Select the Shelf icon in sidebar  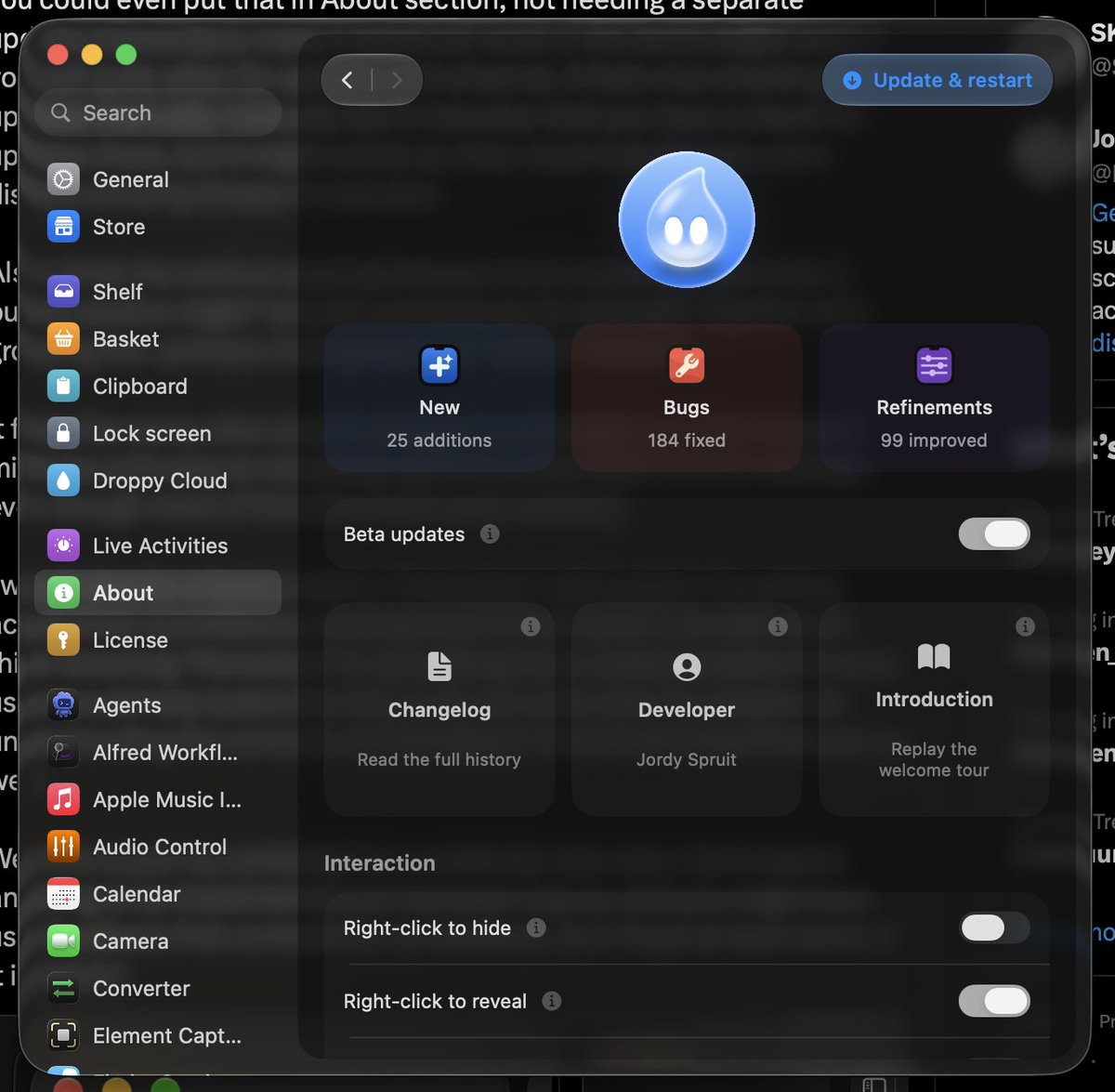pyautogui.click(x=63, y=292)
